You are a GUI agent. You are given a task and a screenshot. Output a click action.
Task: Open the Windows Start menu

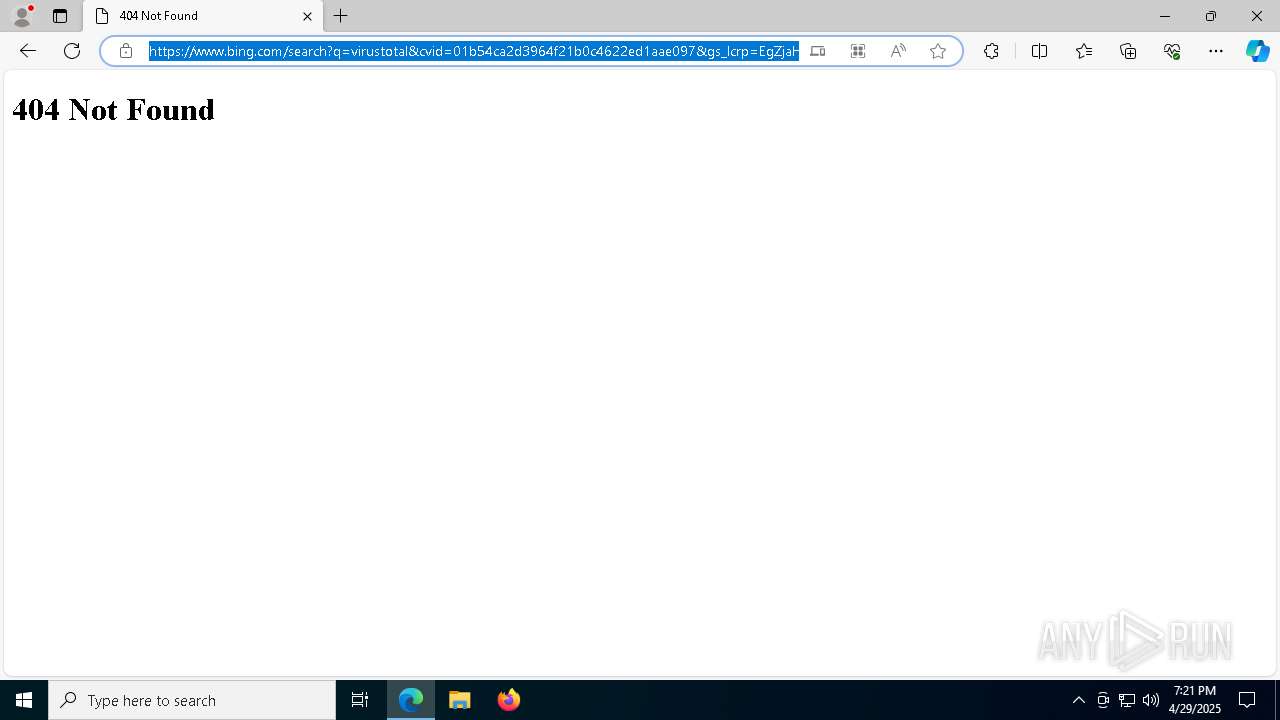(24, 700)
